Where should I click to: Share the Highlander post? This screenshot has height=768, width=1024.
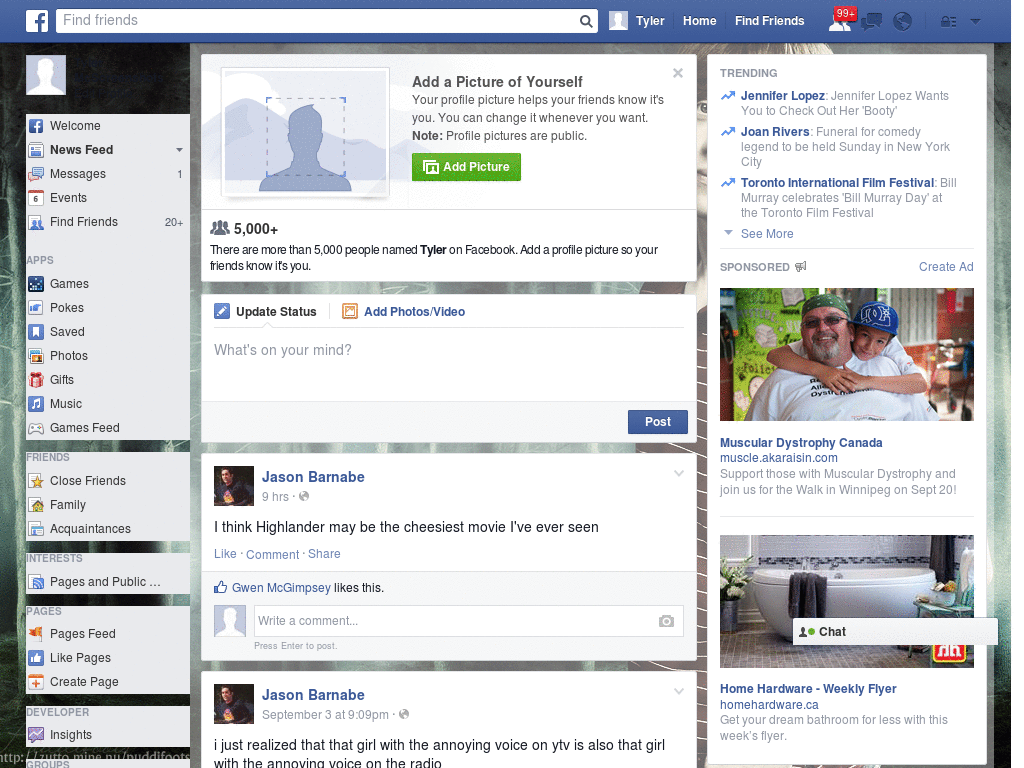tap(324, 554)
